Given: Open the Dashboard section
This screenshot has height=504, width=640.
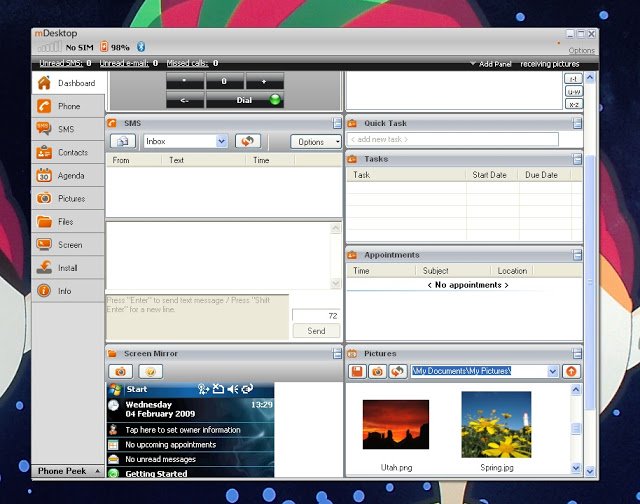Looking at the screenshot, I should [x=69, y=83].
